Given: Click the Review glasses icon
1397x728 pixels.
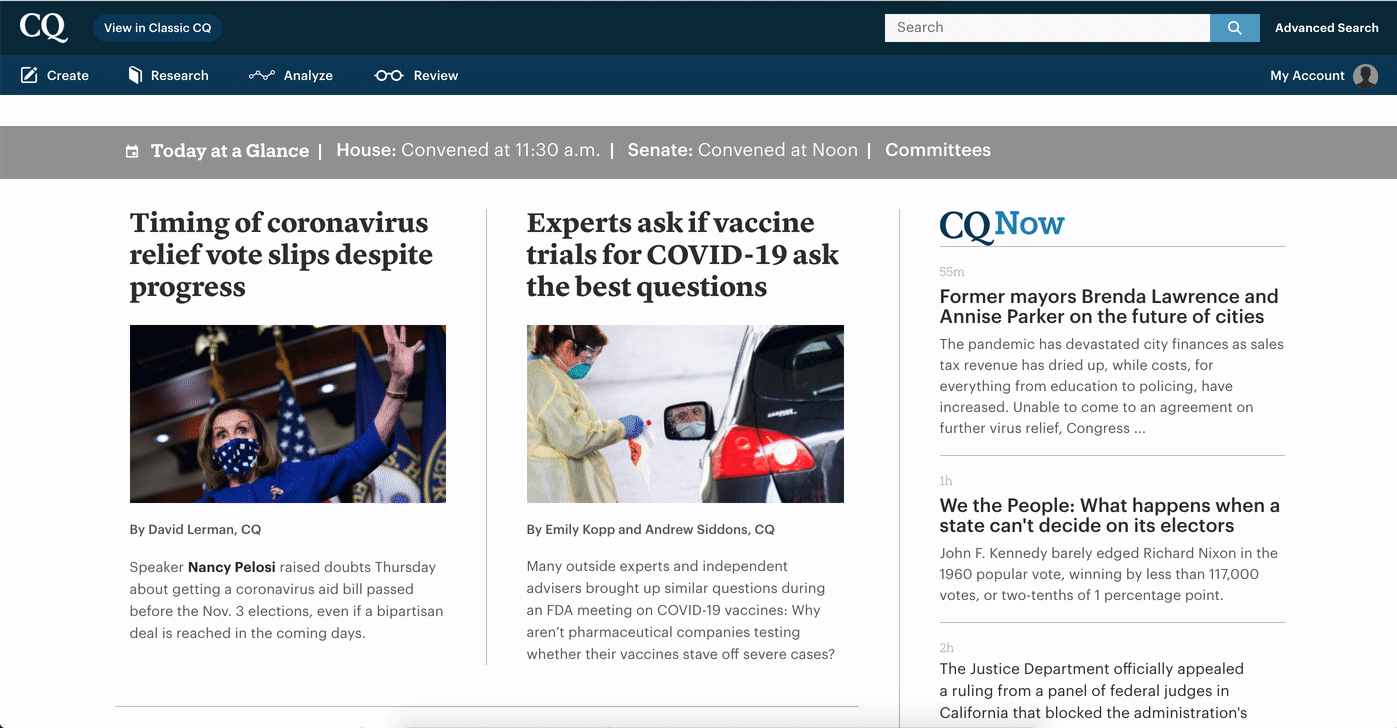Looking at the screenshot, I should (x=388, y=75).
